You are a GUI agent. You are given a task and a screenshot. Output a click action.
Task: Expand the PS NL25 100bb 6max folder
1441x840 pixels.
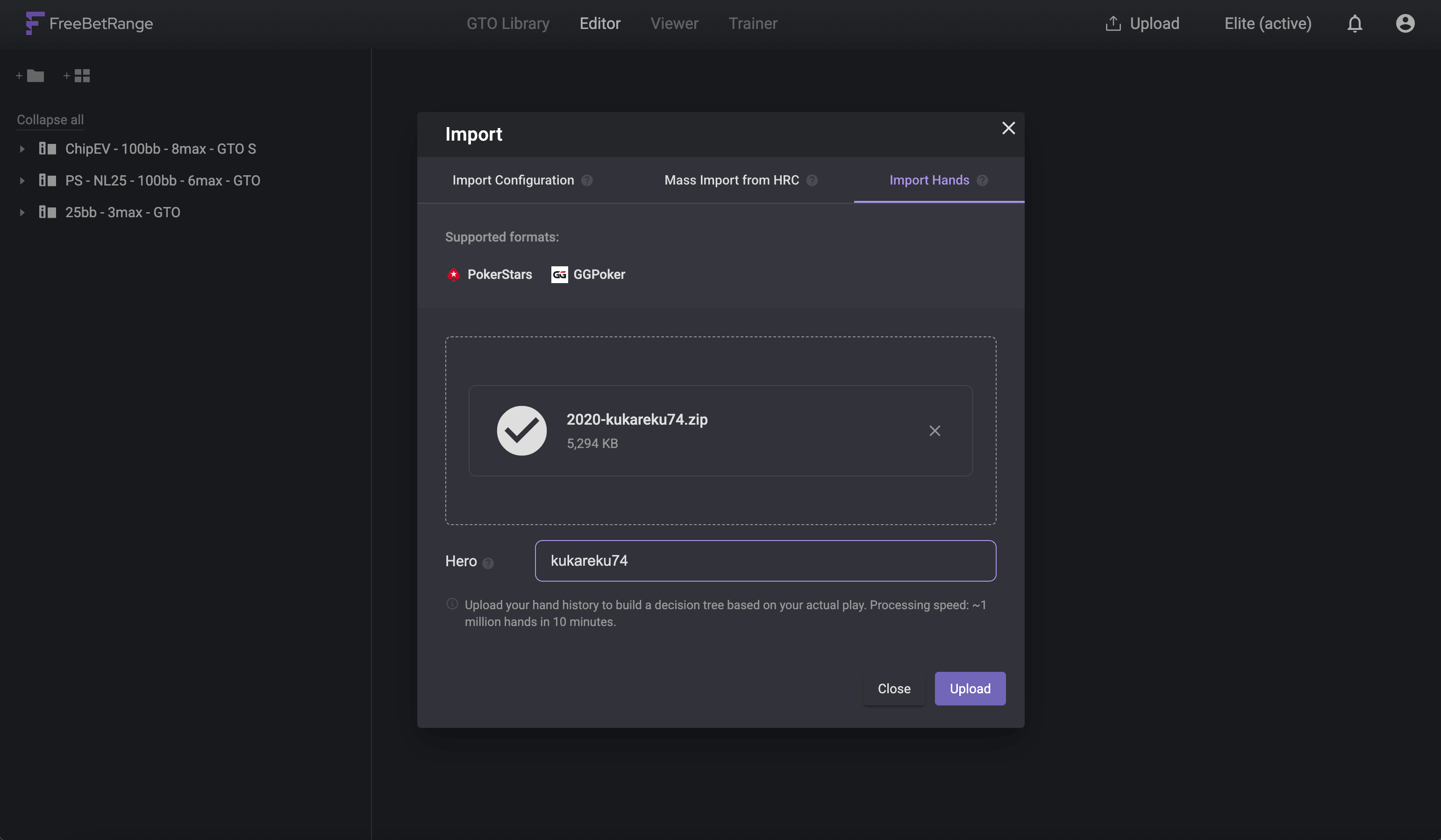[x=22, y=181]
